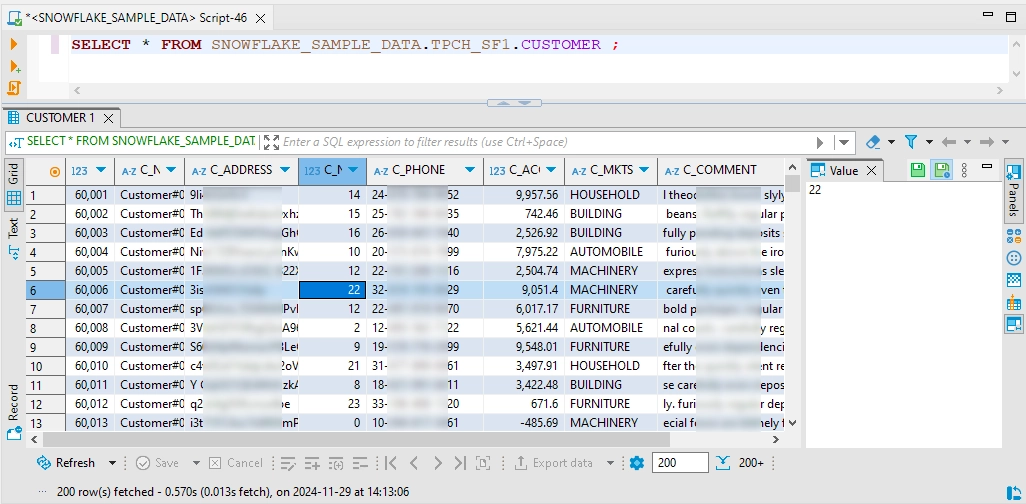This screenshot has width=1026, height=504.
Task: Open C_PHONE column sort dropdown
Action: click(x=470, y=170)
